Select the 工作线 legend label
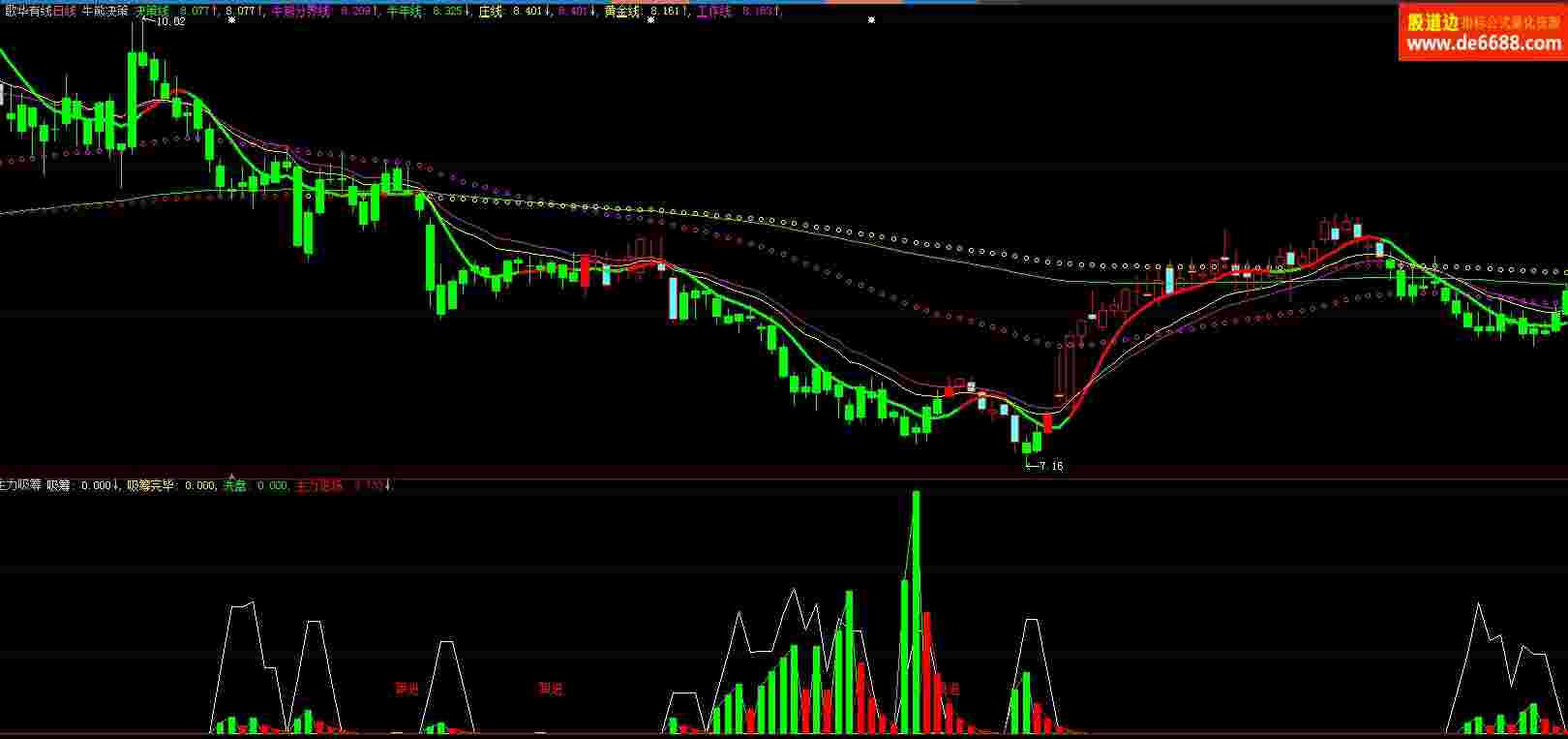The image size is (1568, 739). [x=713, y=12]
